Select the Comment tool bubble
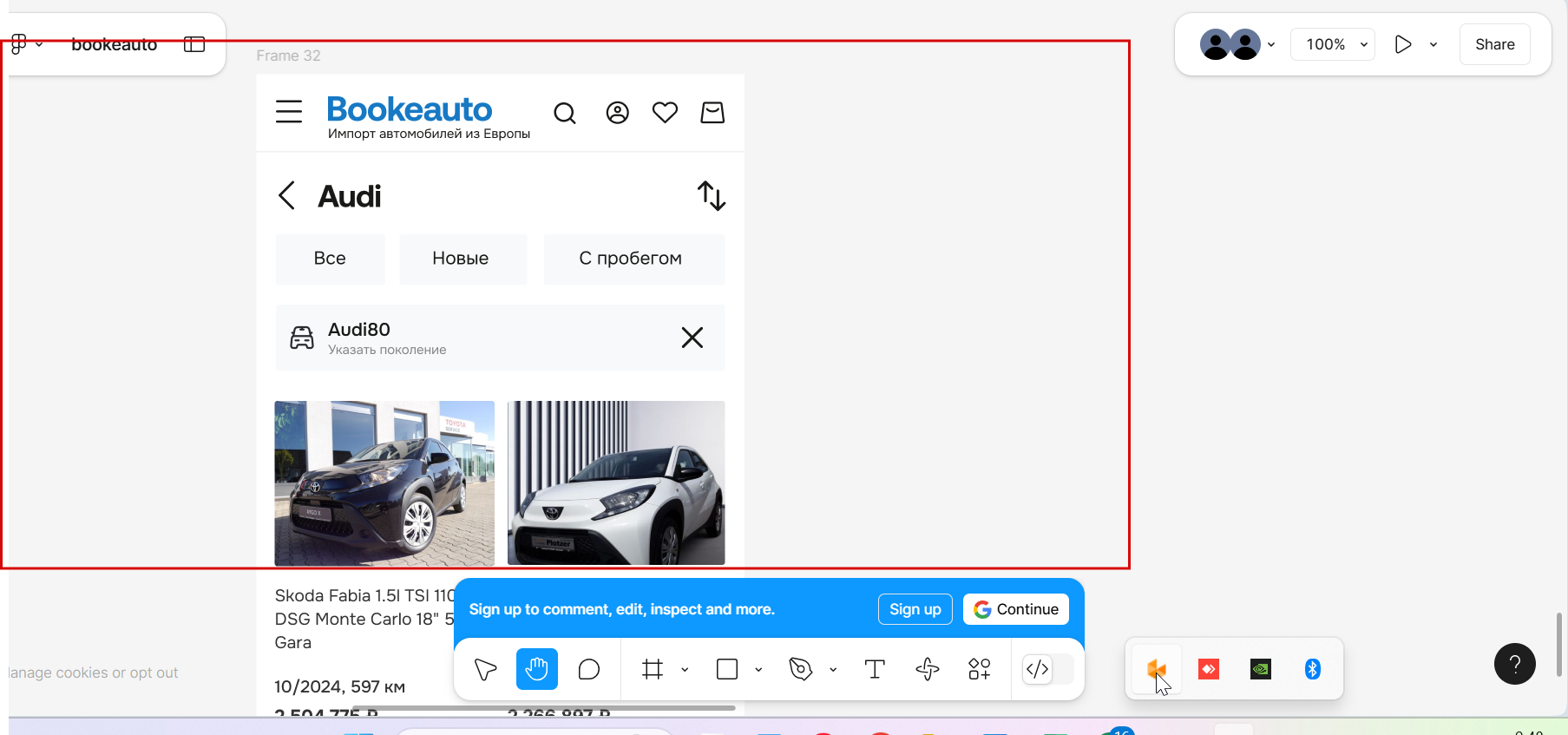1568x735 pixels. (x=589, y=669)
